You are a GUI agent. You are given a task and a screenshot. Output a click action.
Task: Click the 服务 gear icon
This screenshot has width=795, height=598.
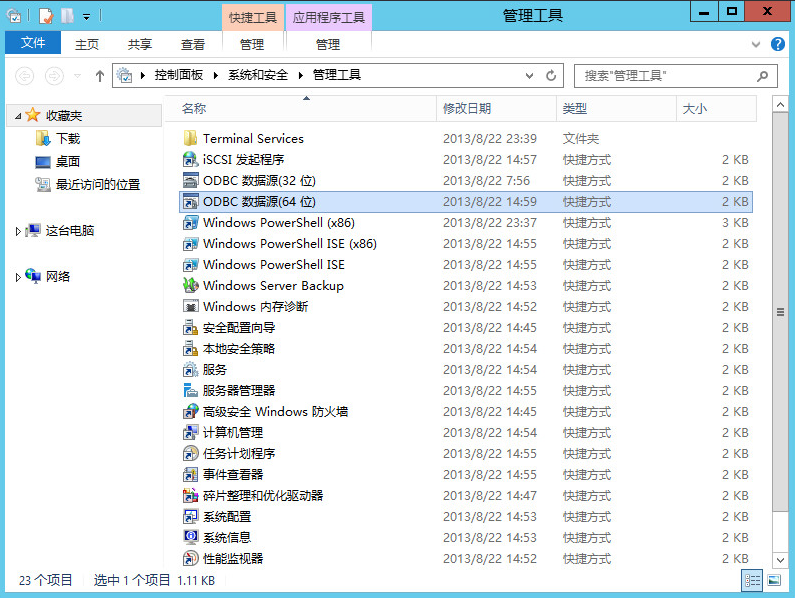click(x=191, y=370)
